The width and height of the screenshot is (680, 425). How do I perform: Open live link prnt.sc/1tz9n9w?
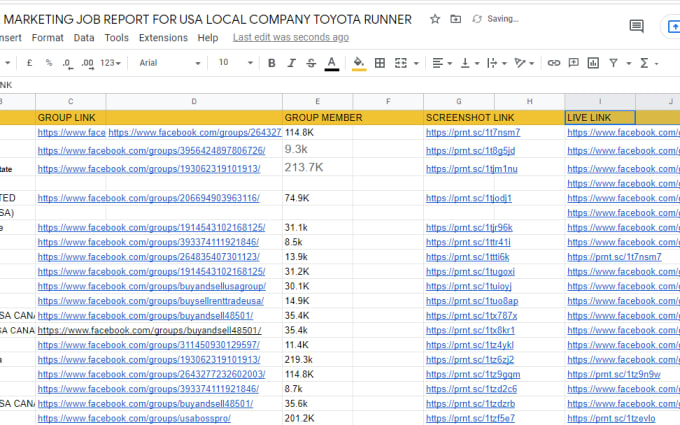[x=614, y=374]
